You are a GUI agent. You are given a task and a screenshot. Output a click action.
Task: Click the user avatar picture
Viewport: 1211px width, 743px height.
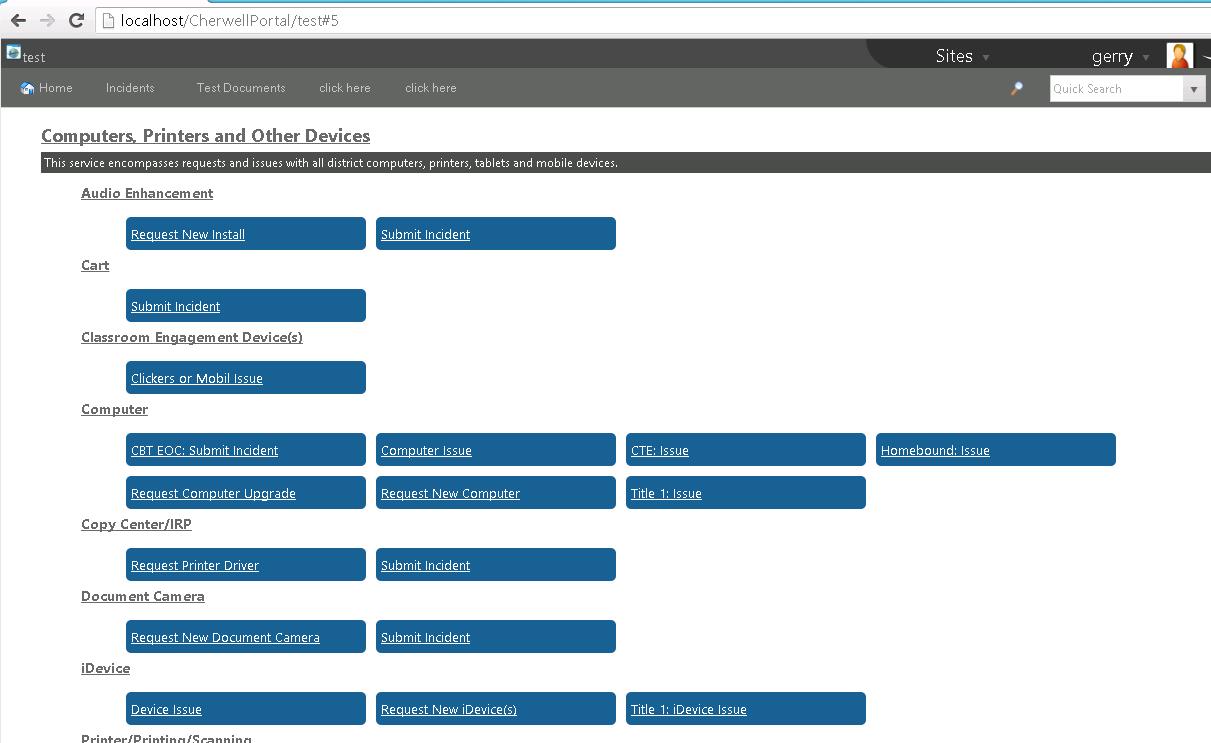click(x=1180, y=56)
